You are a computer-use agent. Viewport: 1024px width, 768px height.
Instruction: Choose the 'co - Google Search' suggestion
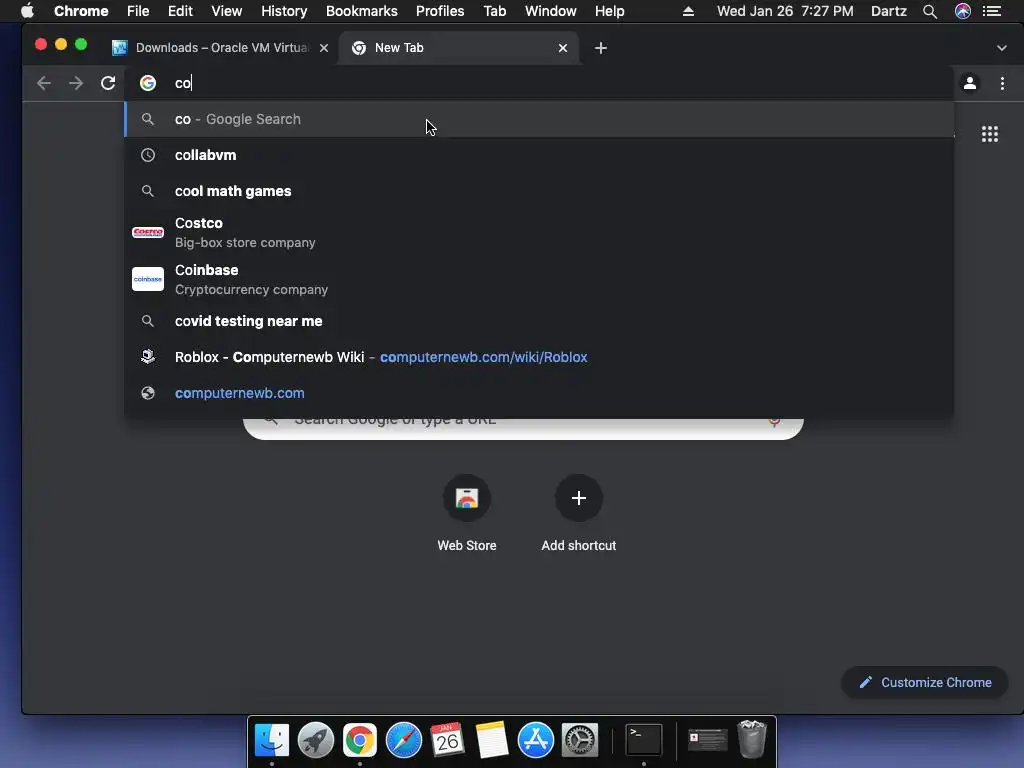(539, 119)
